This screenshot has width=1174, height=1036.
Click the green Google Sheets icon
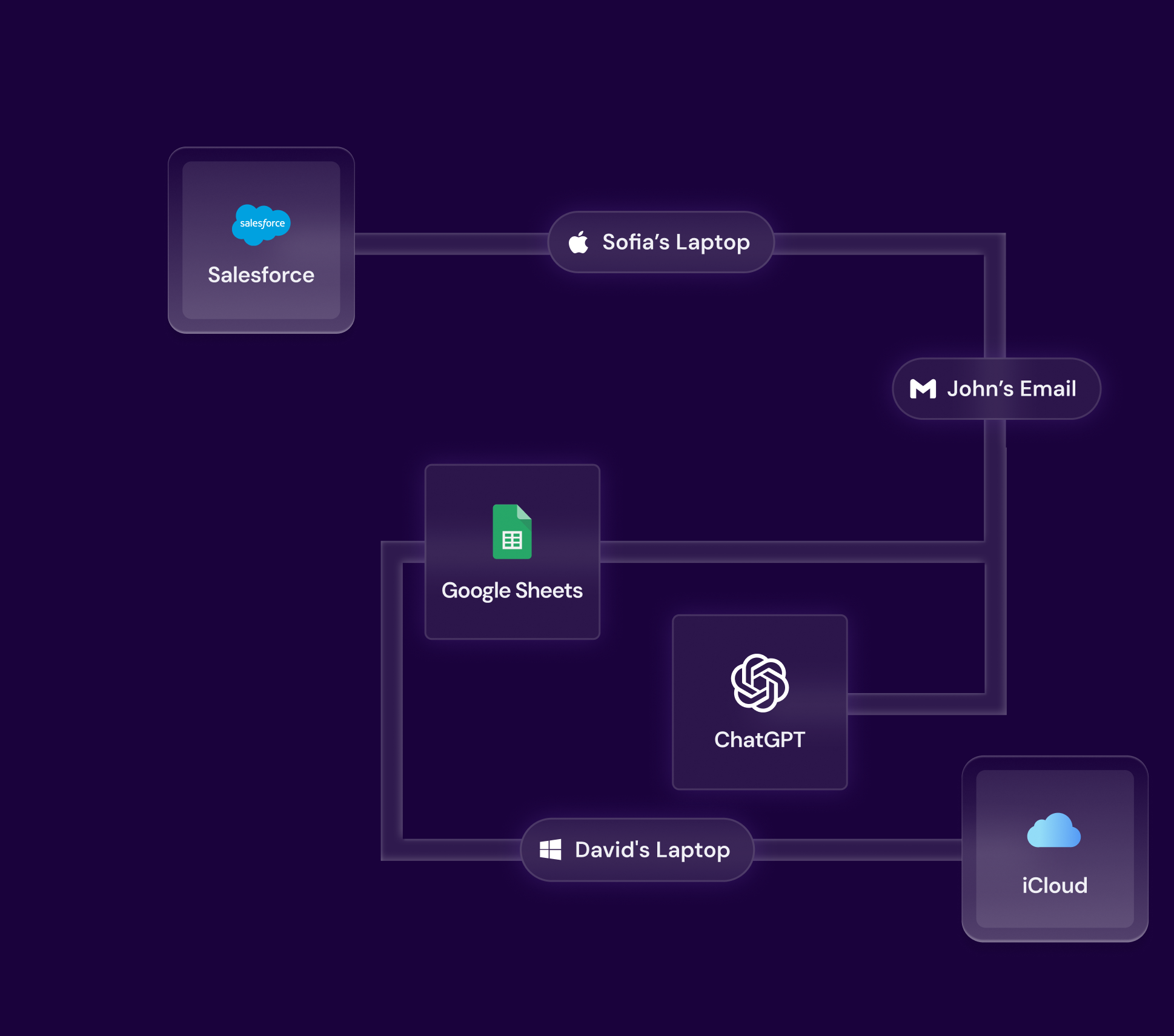point(512,532)
